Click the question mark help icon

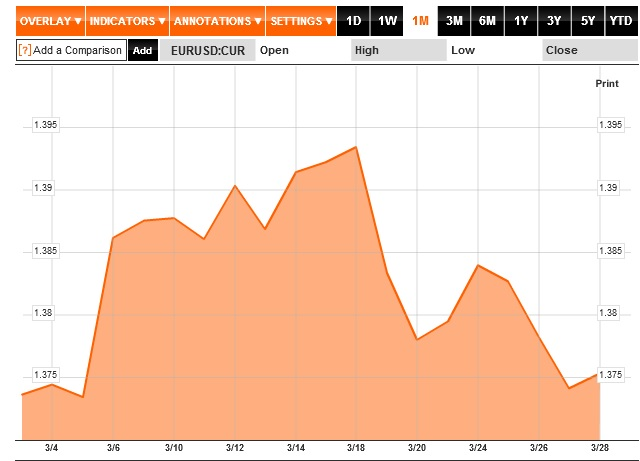24,50
